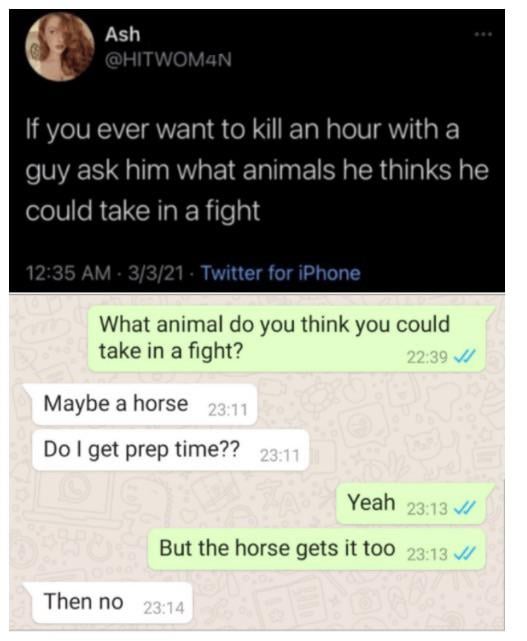Viewport: 527px width, 641px height.
Task: Tap read-receipt ticks on the 22:39 message
Action: [x=463, y=357]
